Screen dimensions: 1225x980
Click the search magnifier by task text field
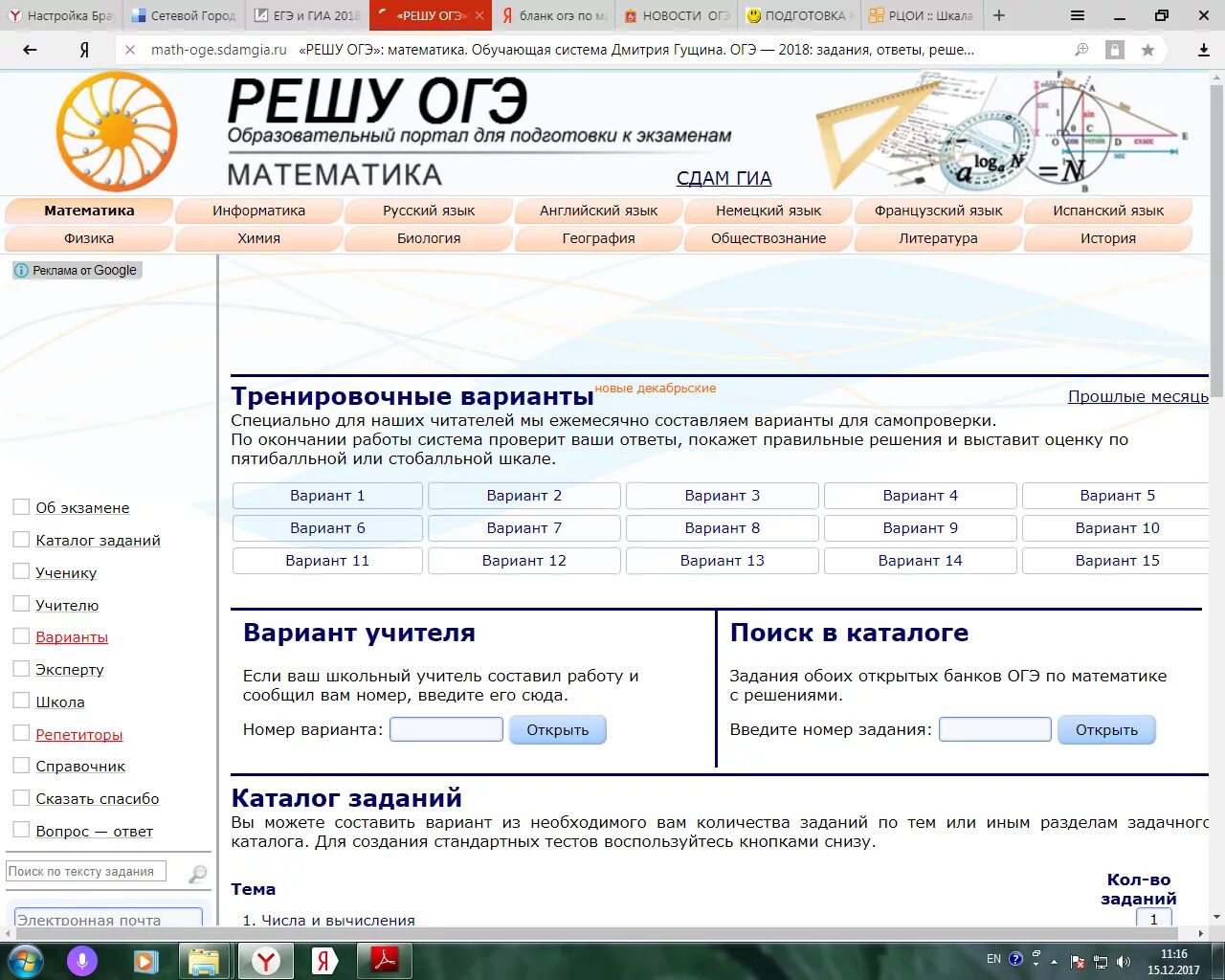198,874
